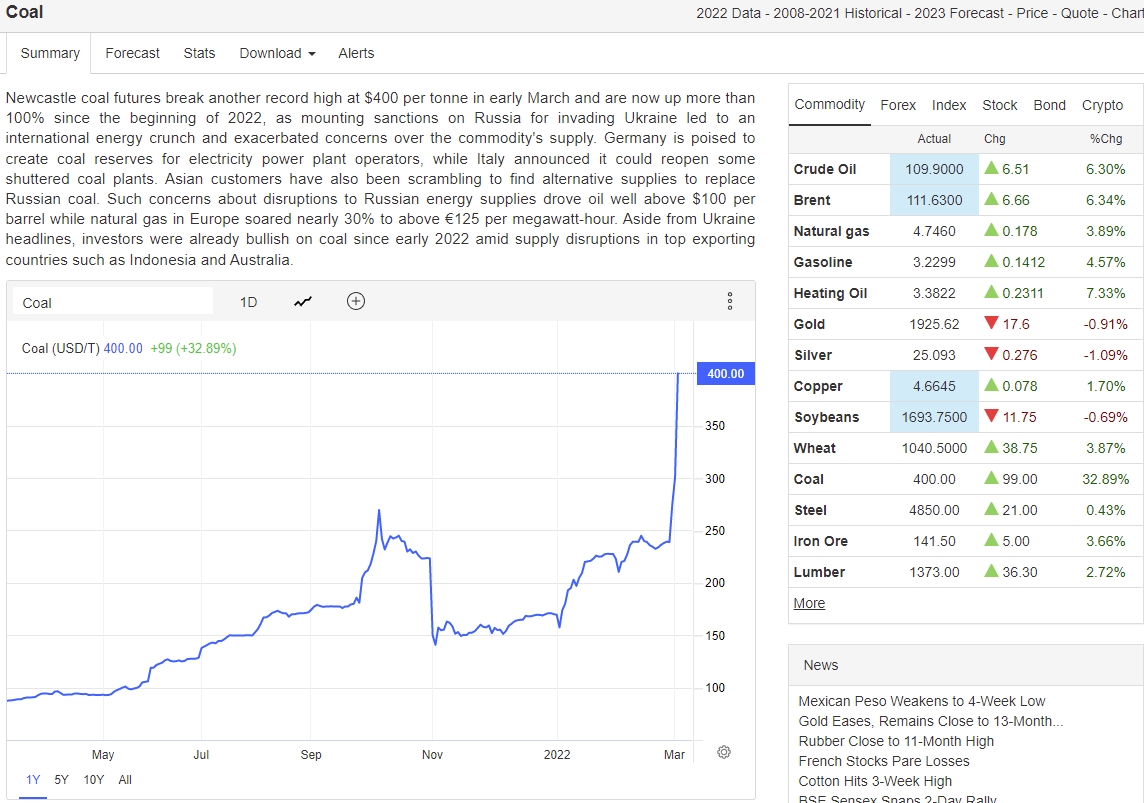1144x803 pixels.
Task: Switch to the Forecast tab
Action: [x=132, y=53]
